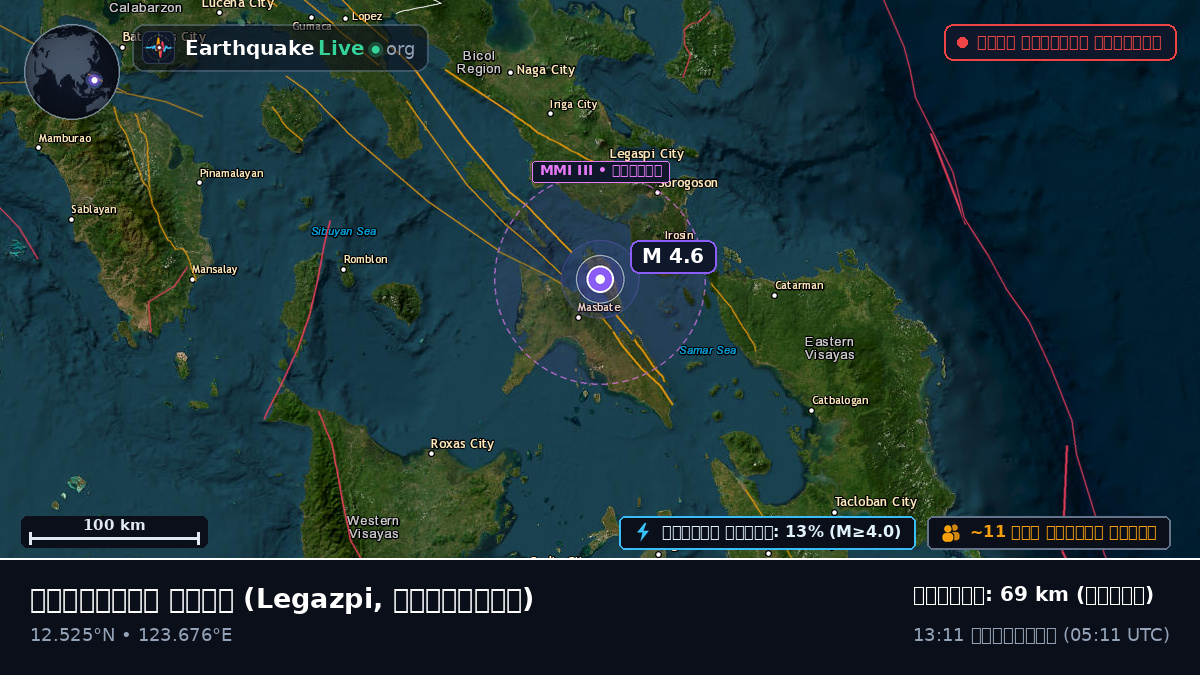The image size is (1200, 675).
Task: Click the green dot in the Live logo
Action: coord(375,49)
